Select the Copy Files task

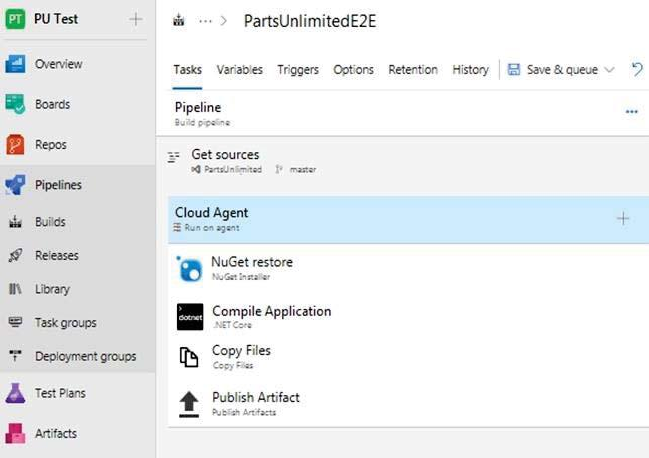[x=409, y=357]
